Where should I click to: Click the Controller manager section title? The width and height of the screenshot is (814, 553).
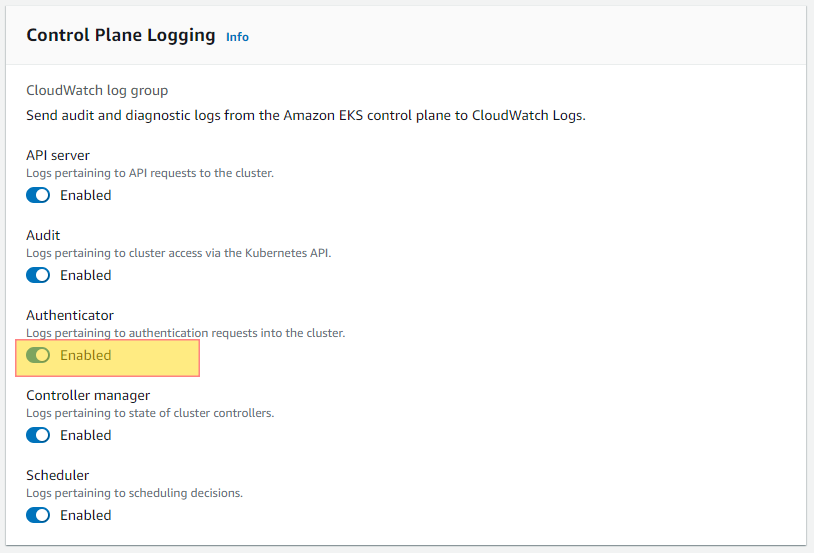88,396
